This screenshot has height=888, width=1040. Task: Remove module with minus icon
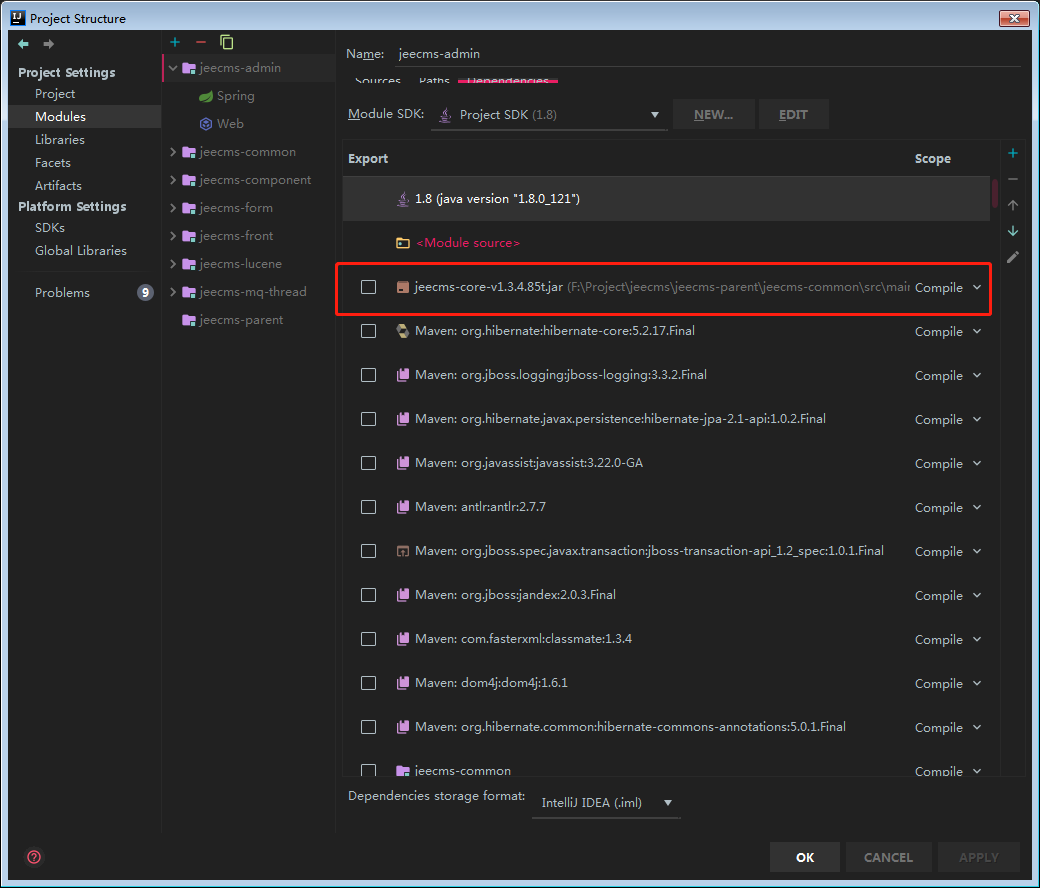(x=200, y=42)
